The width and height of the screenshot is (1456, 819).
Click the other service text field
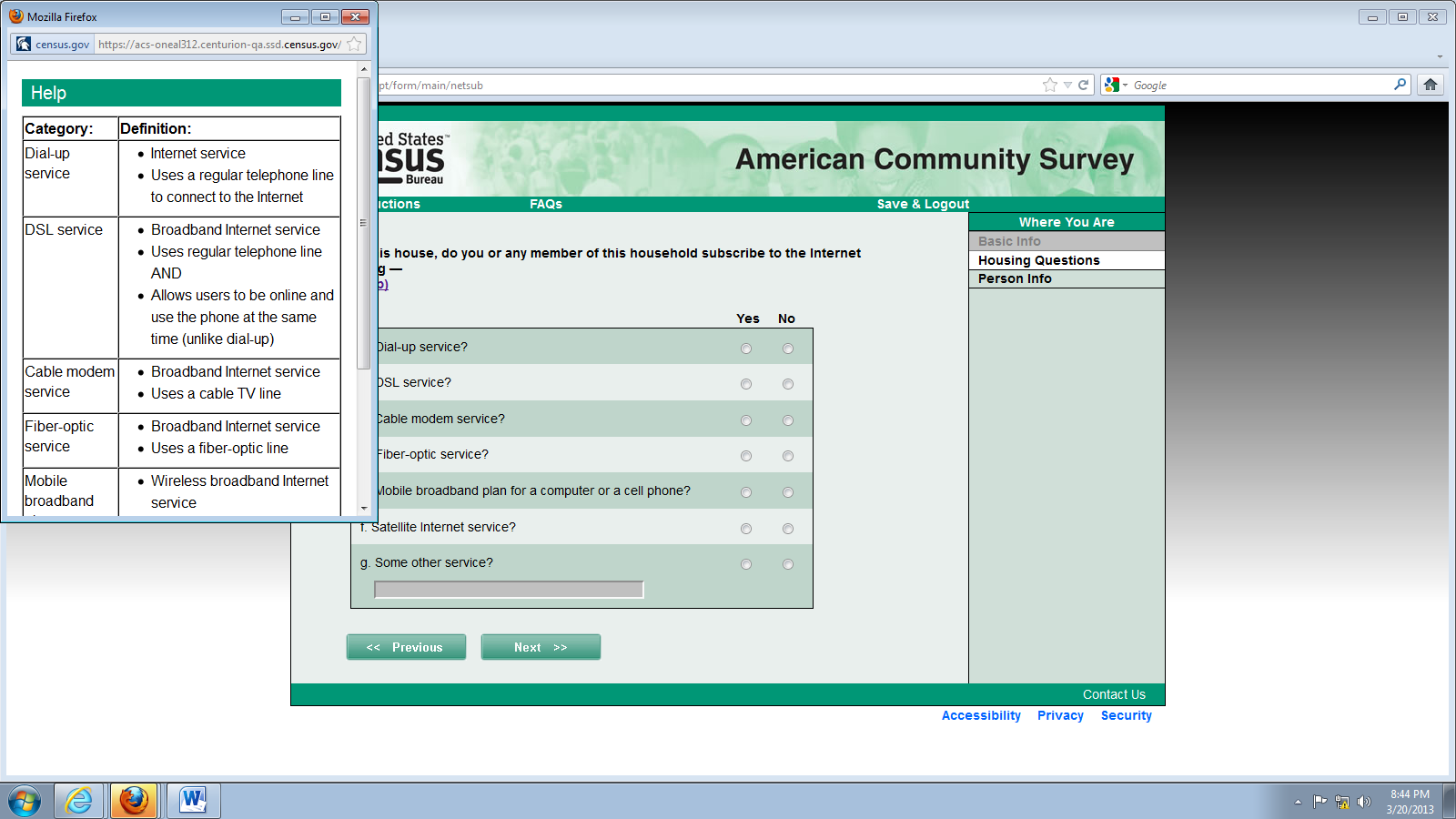[x=509, y=590]
